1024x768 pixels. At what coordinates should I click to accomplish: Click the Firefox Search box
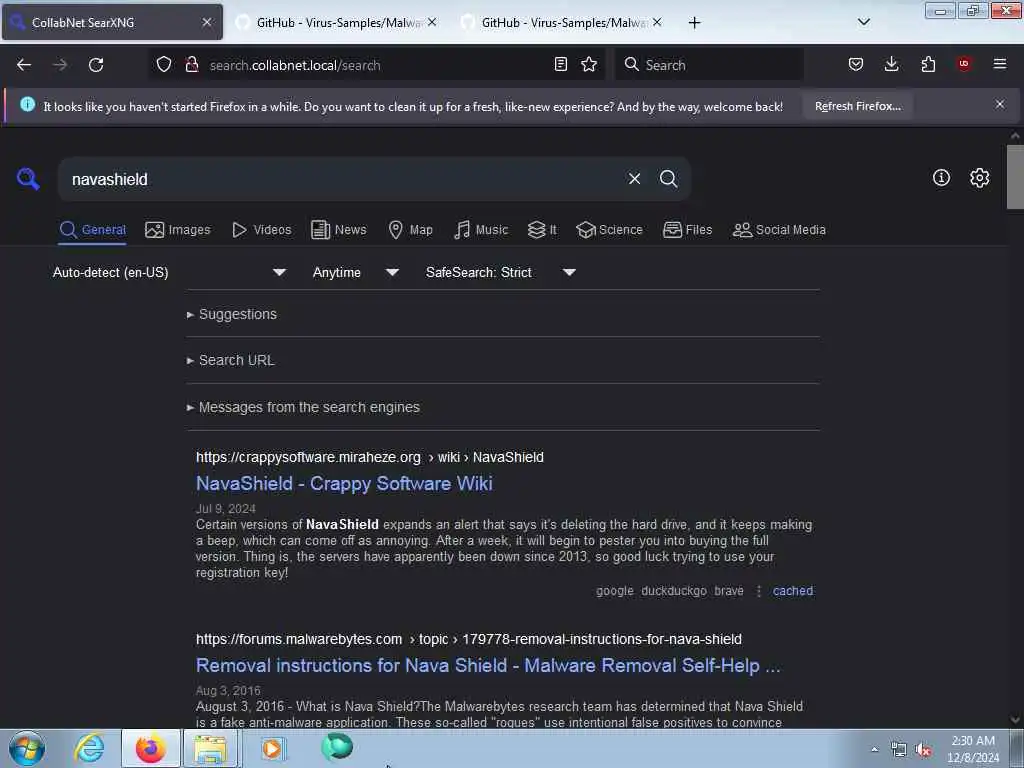point(709,65)
